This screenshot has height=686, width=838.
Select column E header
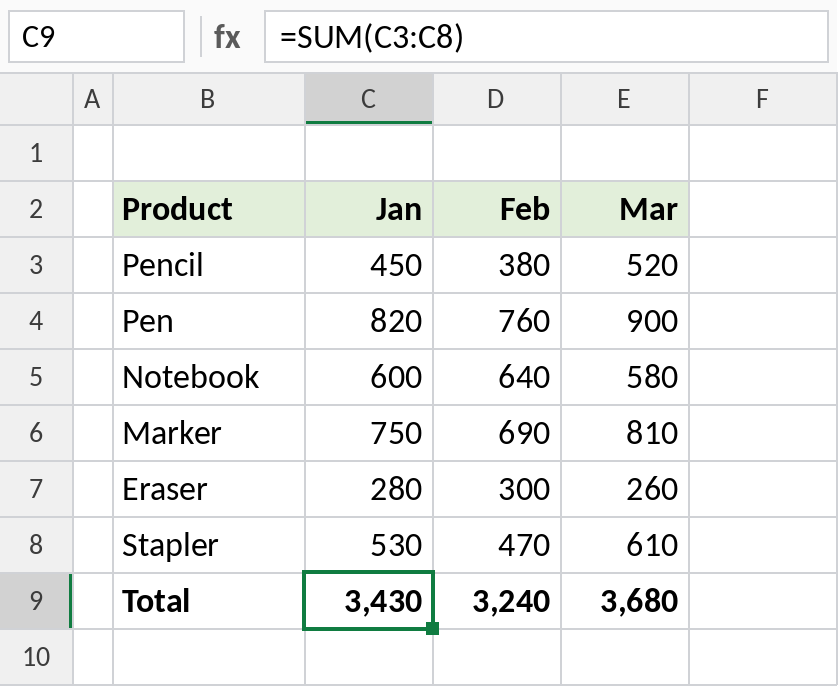coord(625,99)
